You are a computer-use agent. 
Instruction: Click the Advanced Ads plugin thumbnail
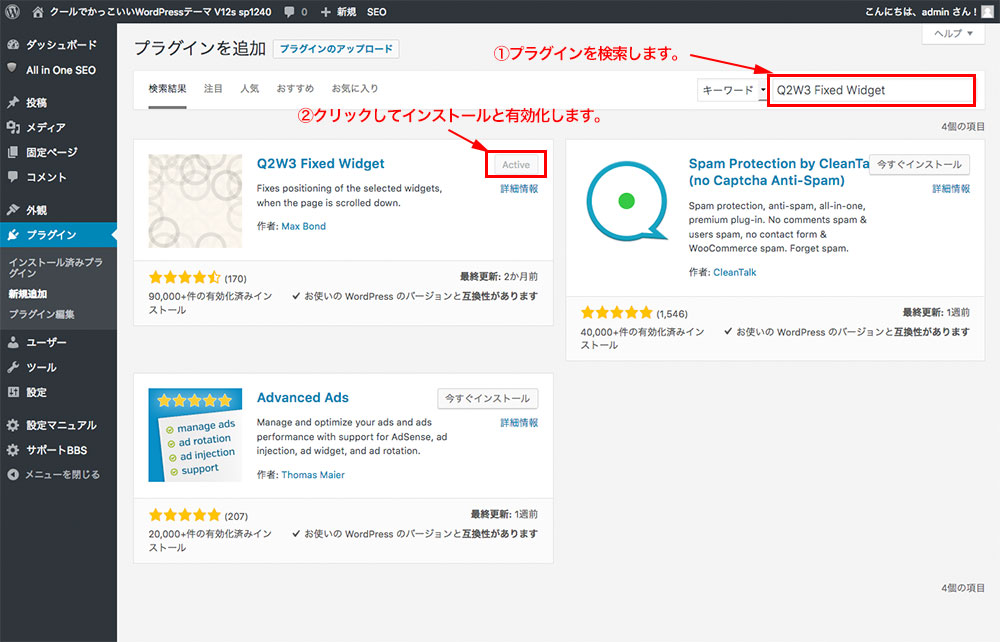click(195, 435)
